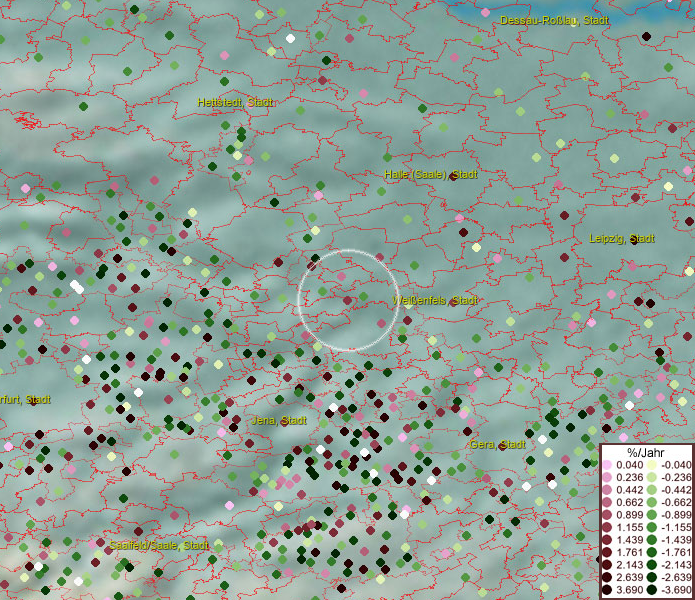Click the -0.442 legend color dot

(652, 490)
